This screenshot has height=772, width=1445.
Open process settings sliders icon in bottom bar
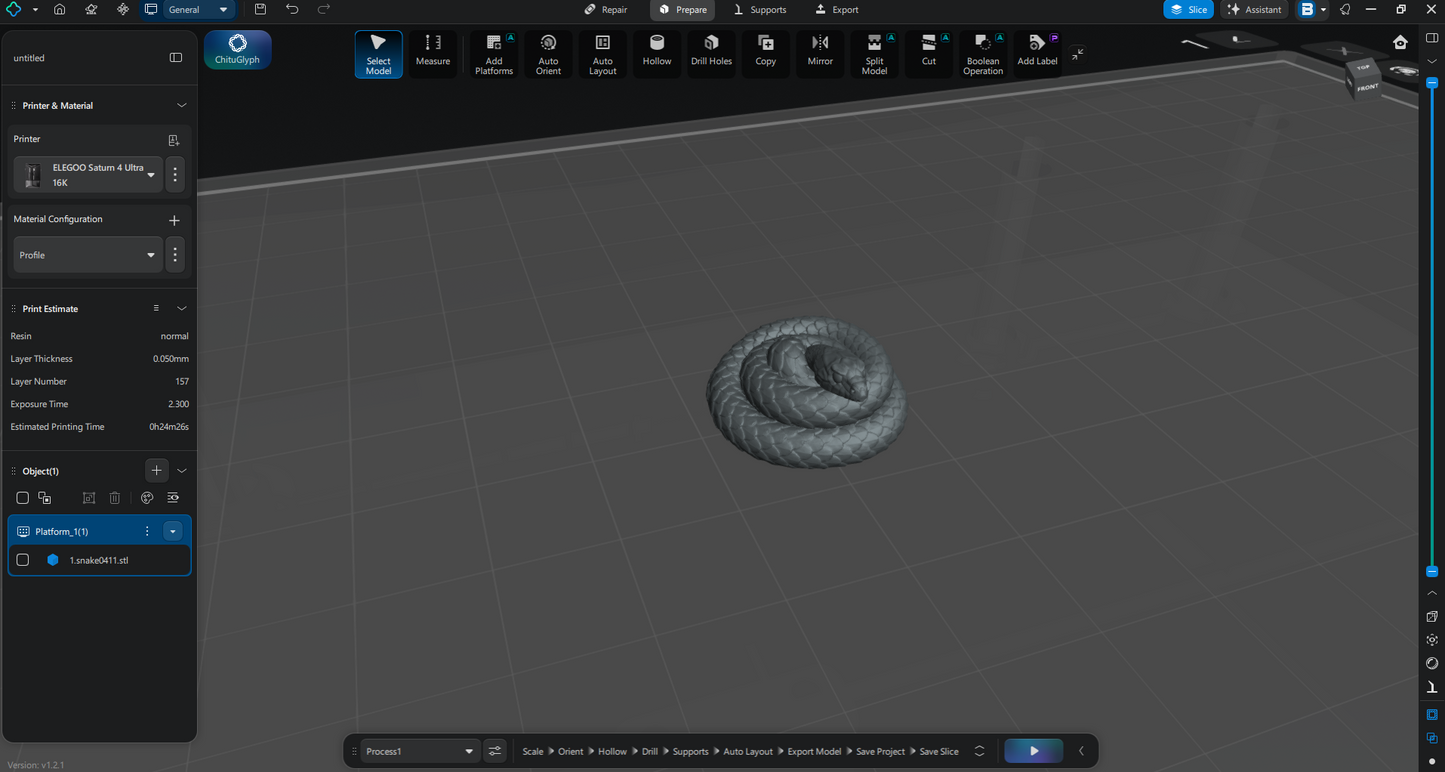(495, 751)
